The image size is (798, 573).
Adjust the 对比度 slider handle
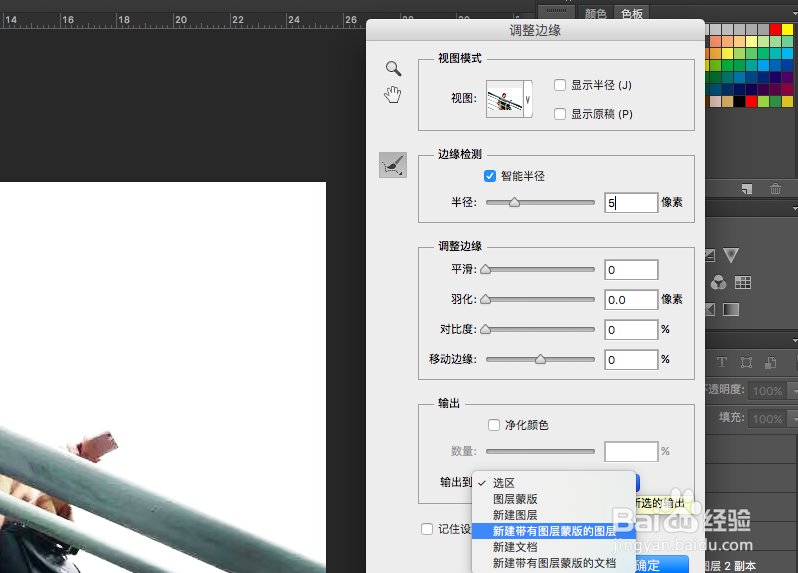[486, 329]
